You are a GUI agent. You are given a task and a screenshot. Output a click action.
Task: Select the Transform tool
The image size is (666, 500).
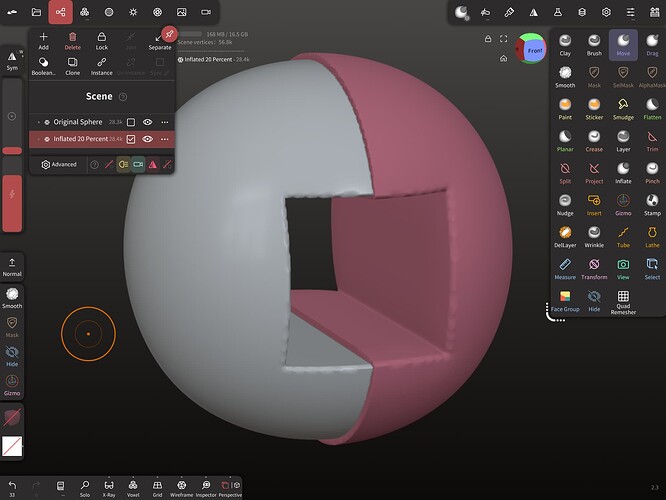pos(594,269)
